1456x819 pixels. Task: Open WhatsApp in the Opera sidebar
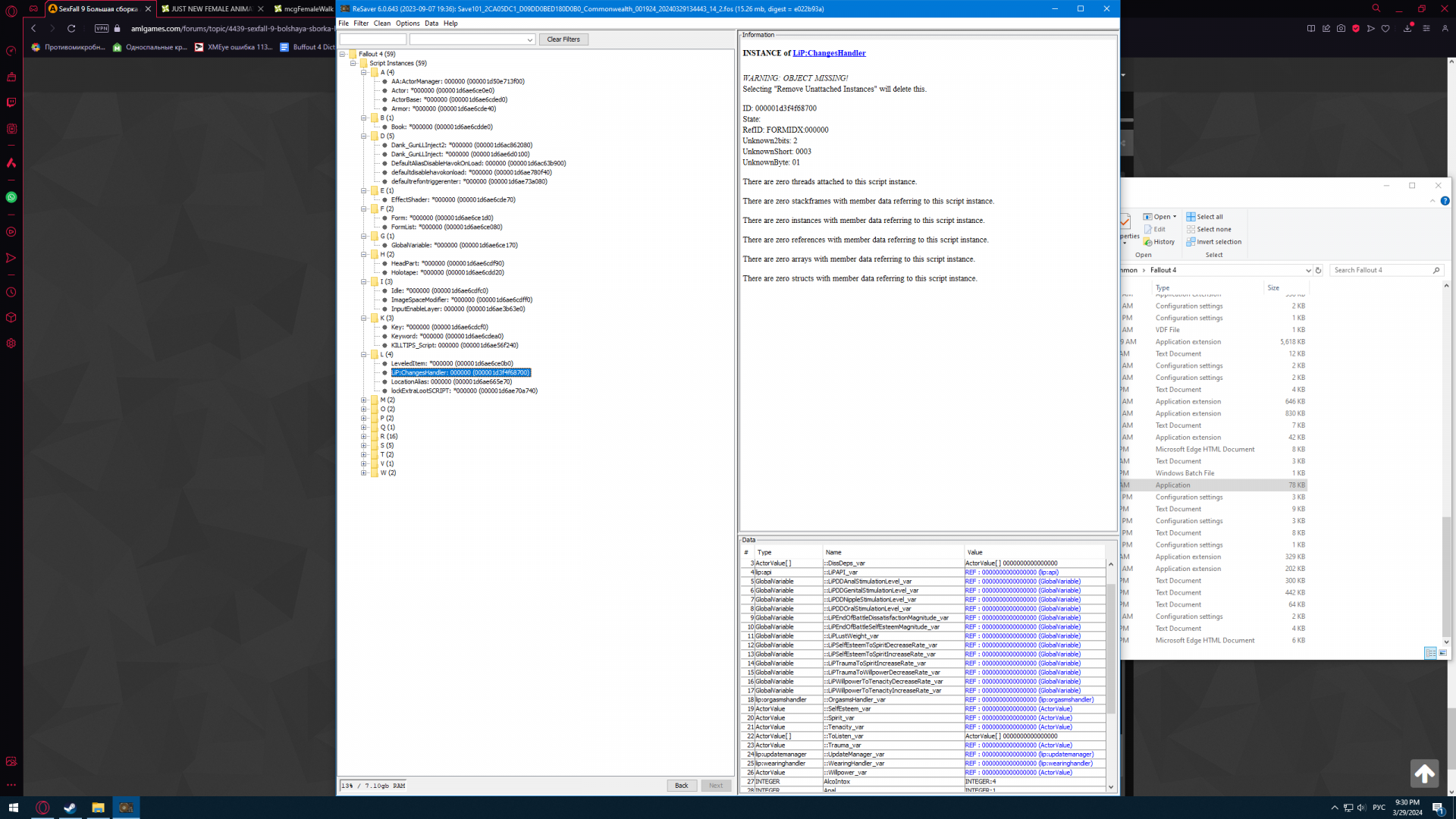tap(11, 197)
